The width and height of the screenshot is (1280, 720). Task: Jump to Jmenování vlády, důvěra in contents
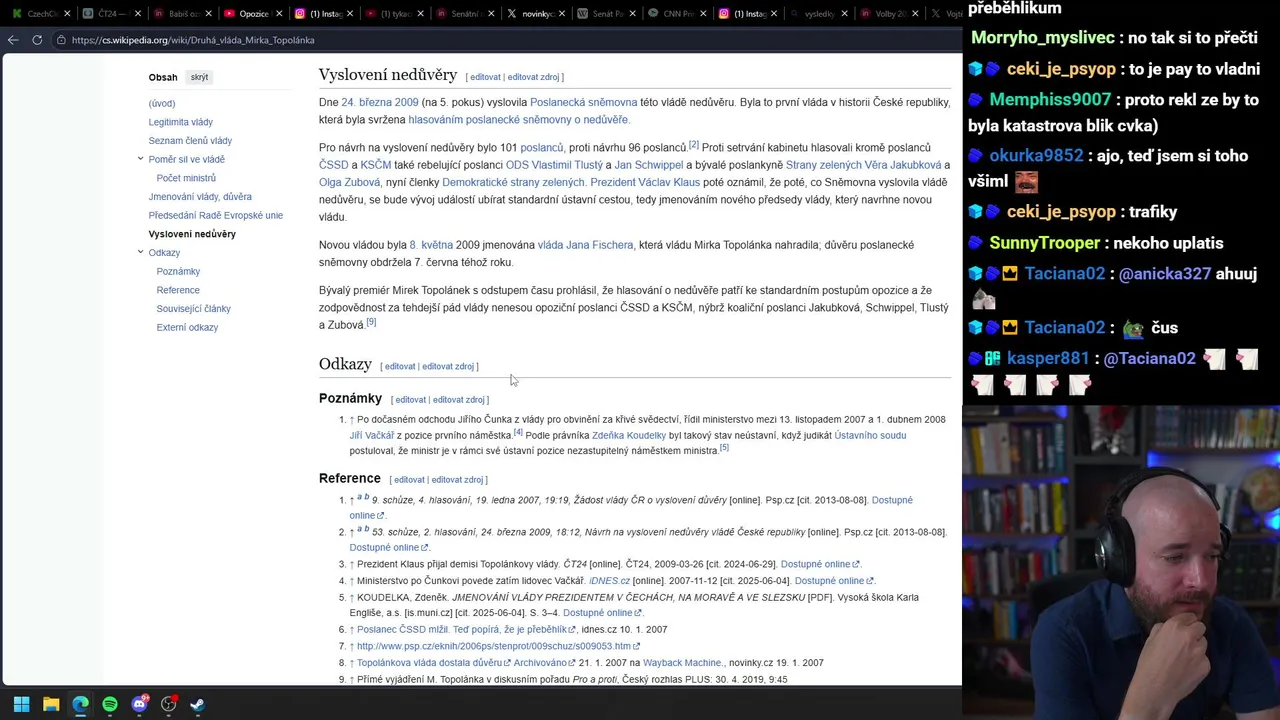[x=200, y=197]
